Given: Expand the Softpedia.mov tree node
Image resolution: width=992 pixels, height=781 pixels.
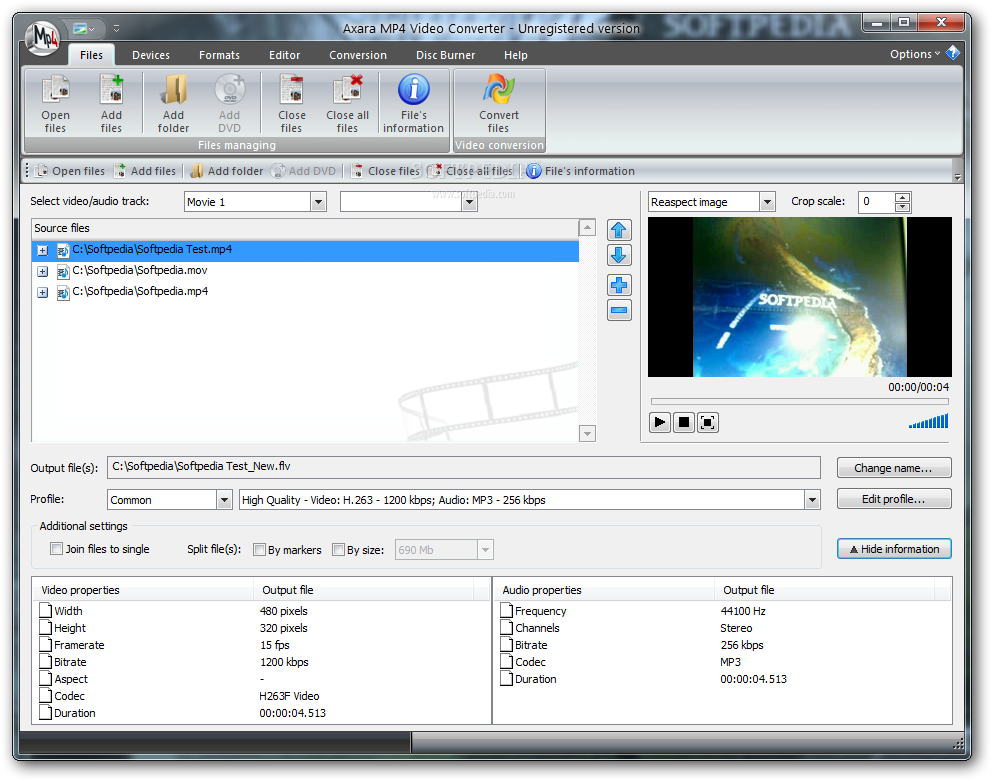Looking at the screenshot, I should [42, 272].
